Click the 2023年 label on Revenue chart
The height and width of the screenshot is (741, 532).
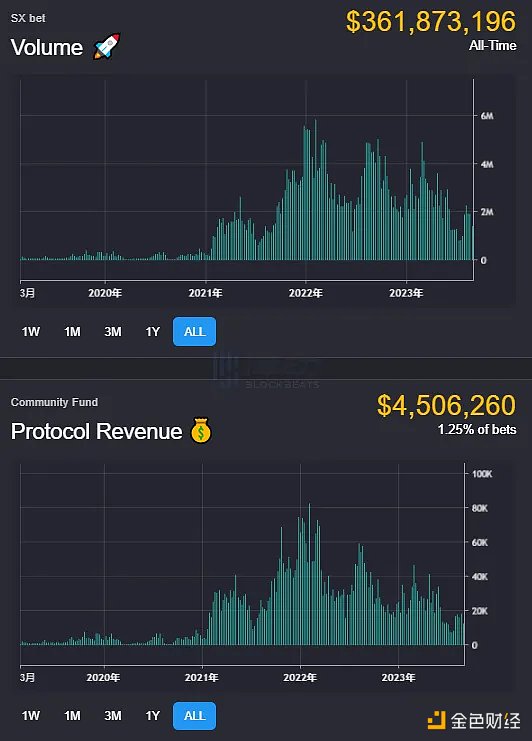click(x=399, y=678)
